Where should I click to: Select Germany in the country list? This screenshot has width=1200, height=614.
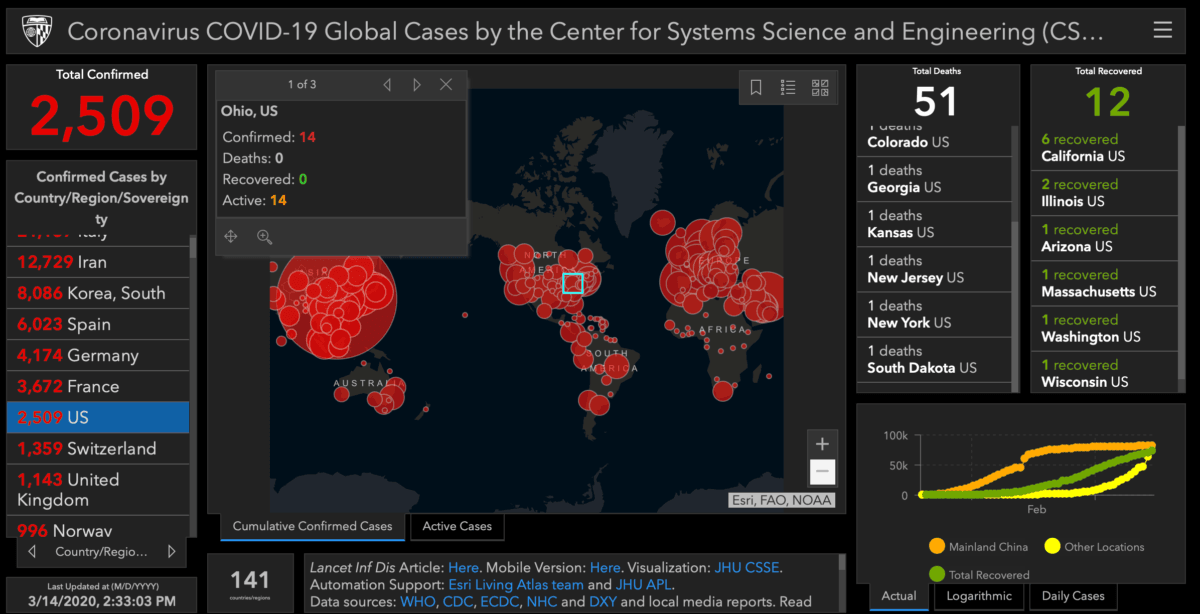98,355
